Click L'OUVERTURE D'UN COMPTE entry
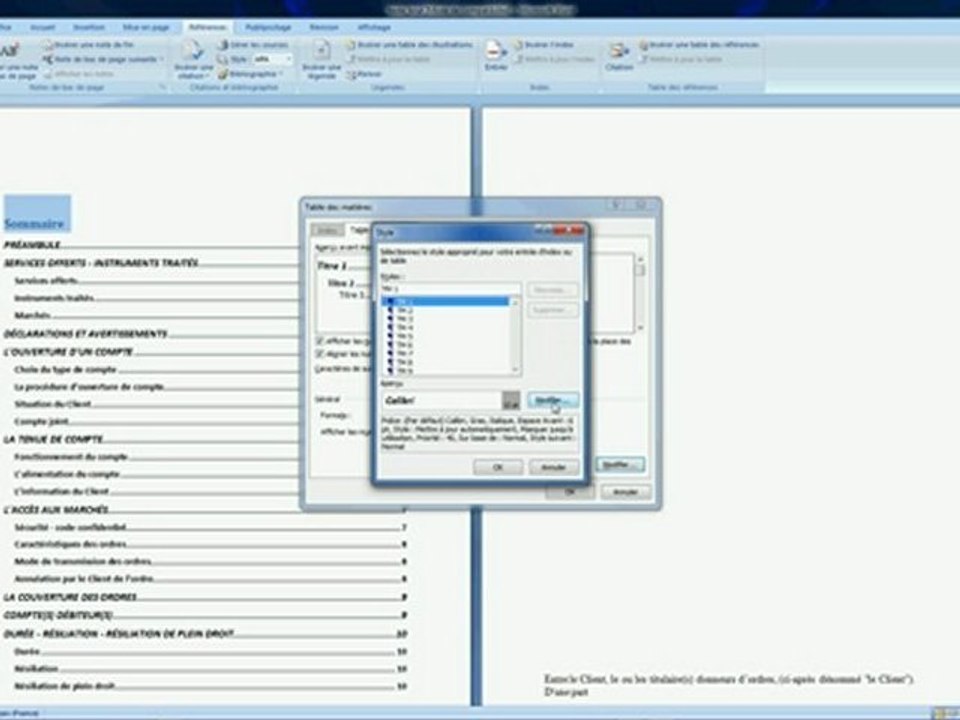Screen dimensions: 960x720 click(x=68, y=352)
